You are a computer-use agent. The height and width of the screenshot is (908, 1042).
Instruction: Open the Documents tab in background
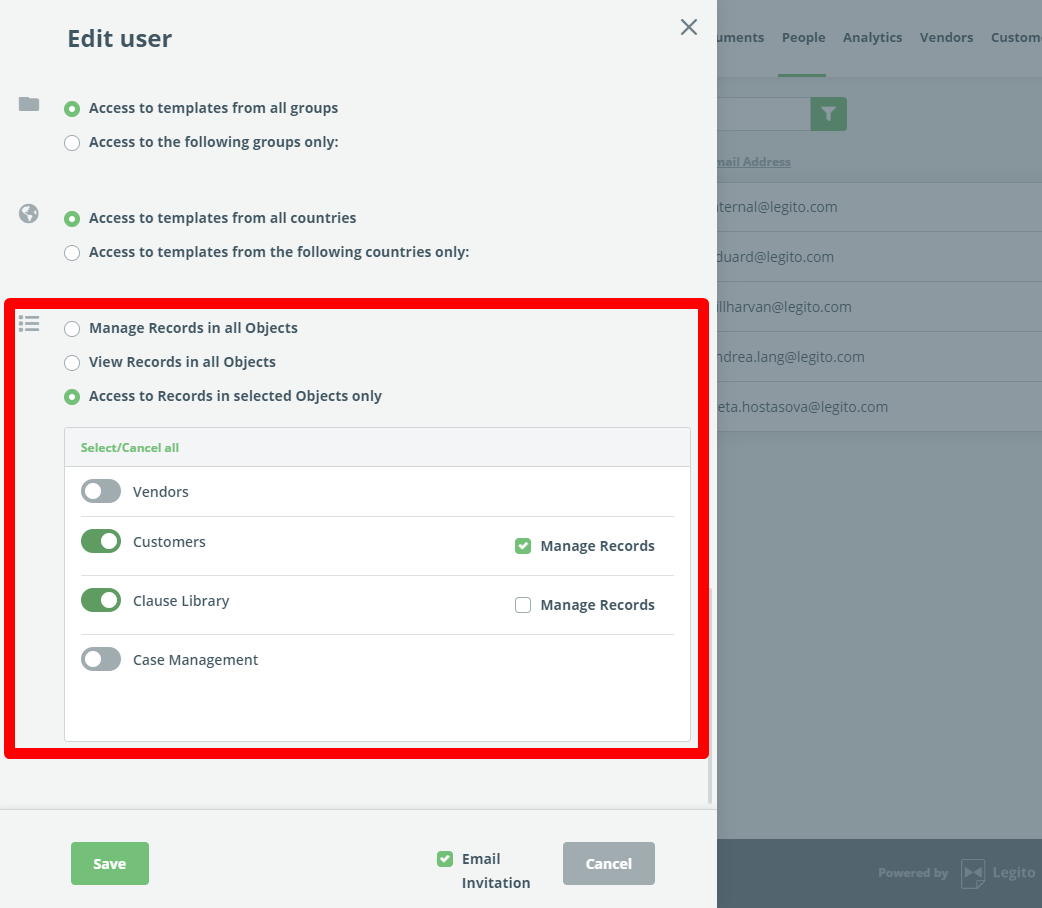[x=741, y=37]
